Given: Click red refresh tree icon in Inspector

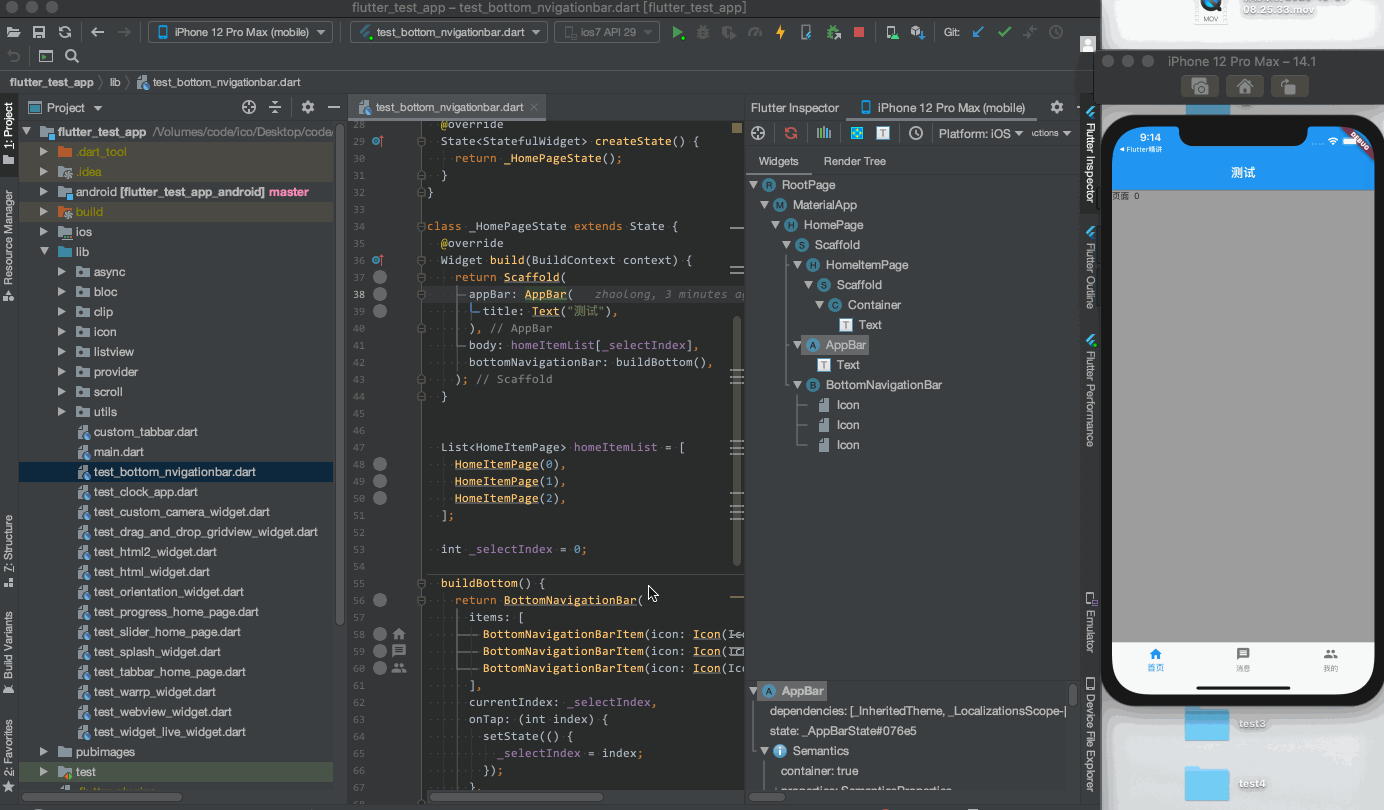Looking at the screenshot, I should [791, 133].
